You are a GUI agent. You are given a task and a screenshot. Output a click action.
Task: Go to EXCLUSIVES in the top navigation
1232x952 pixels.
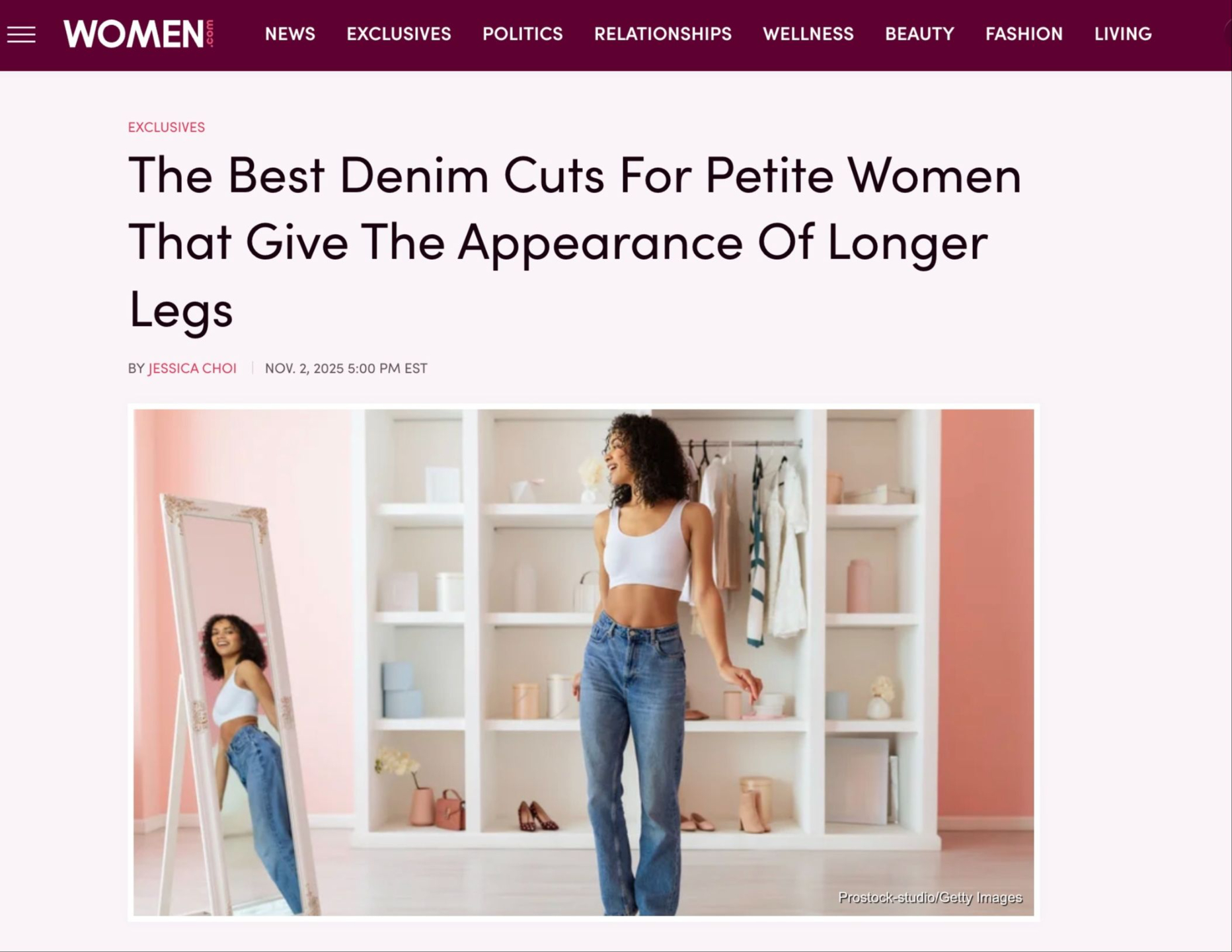pos(399,34)
